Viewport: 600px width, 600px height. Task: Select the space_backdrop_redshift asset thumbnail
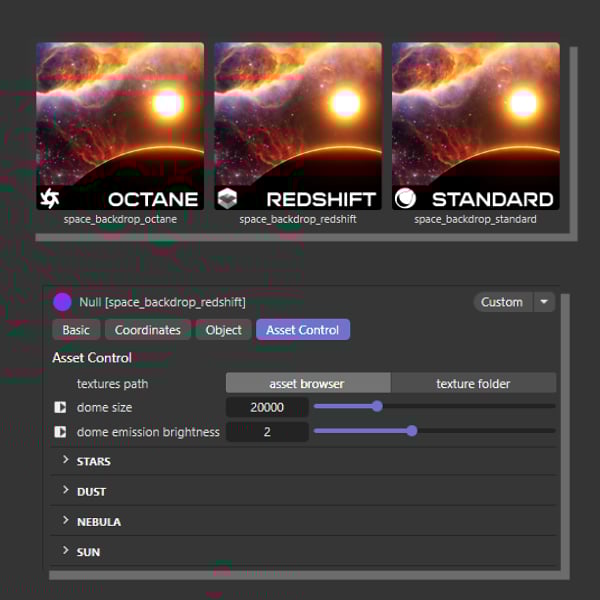click(298, 126)
